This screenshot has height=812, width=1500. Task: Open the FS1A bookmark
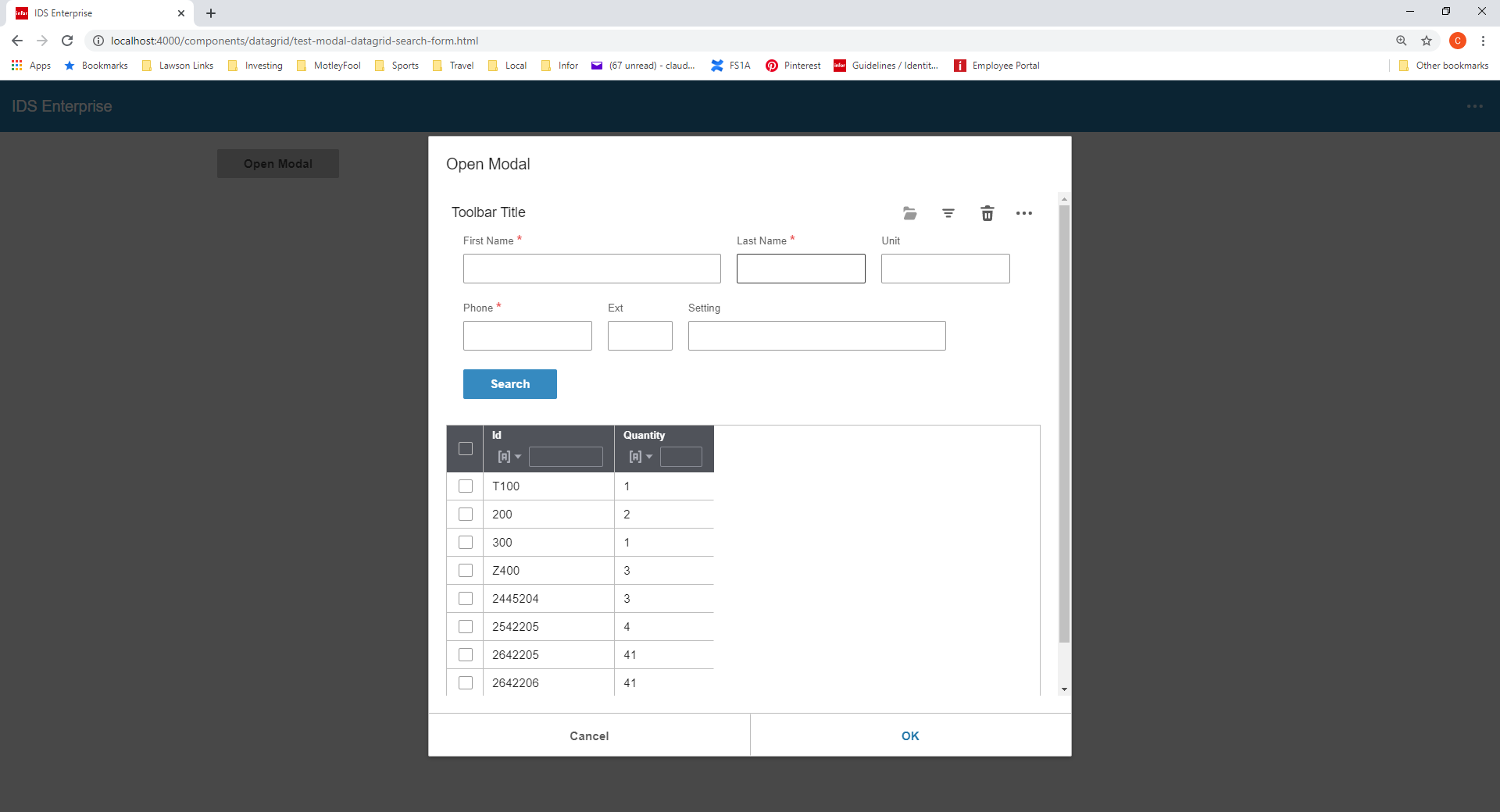tap(730, 66)
